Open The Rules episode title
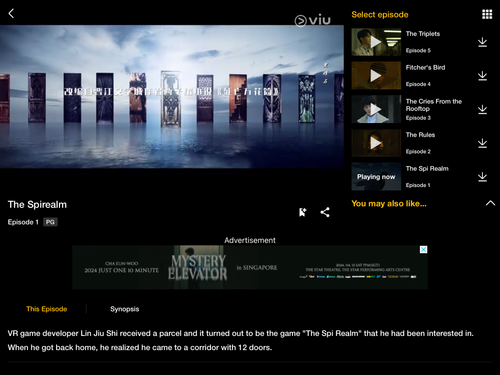The width and height of the screenshot is (500, 375). point(420,135)
